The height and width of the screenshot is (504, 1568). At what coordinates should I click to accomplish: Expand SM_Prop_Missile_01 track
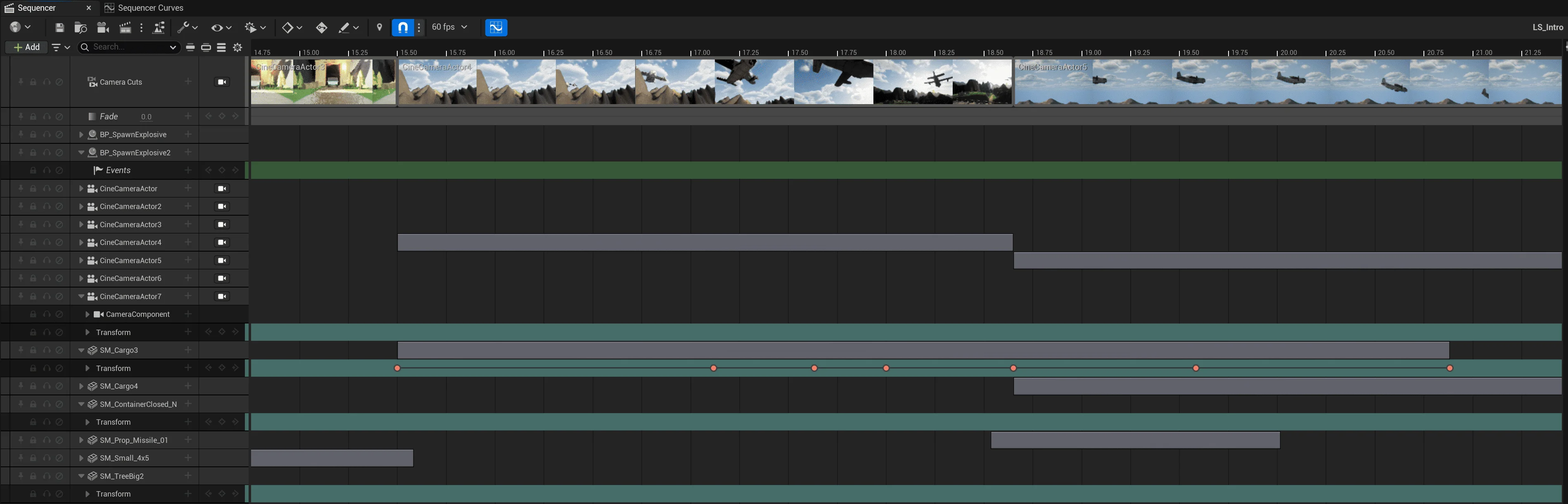[81, 440]
